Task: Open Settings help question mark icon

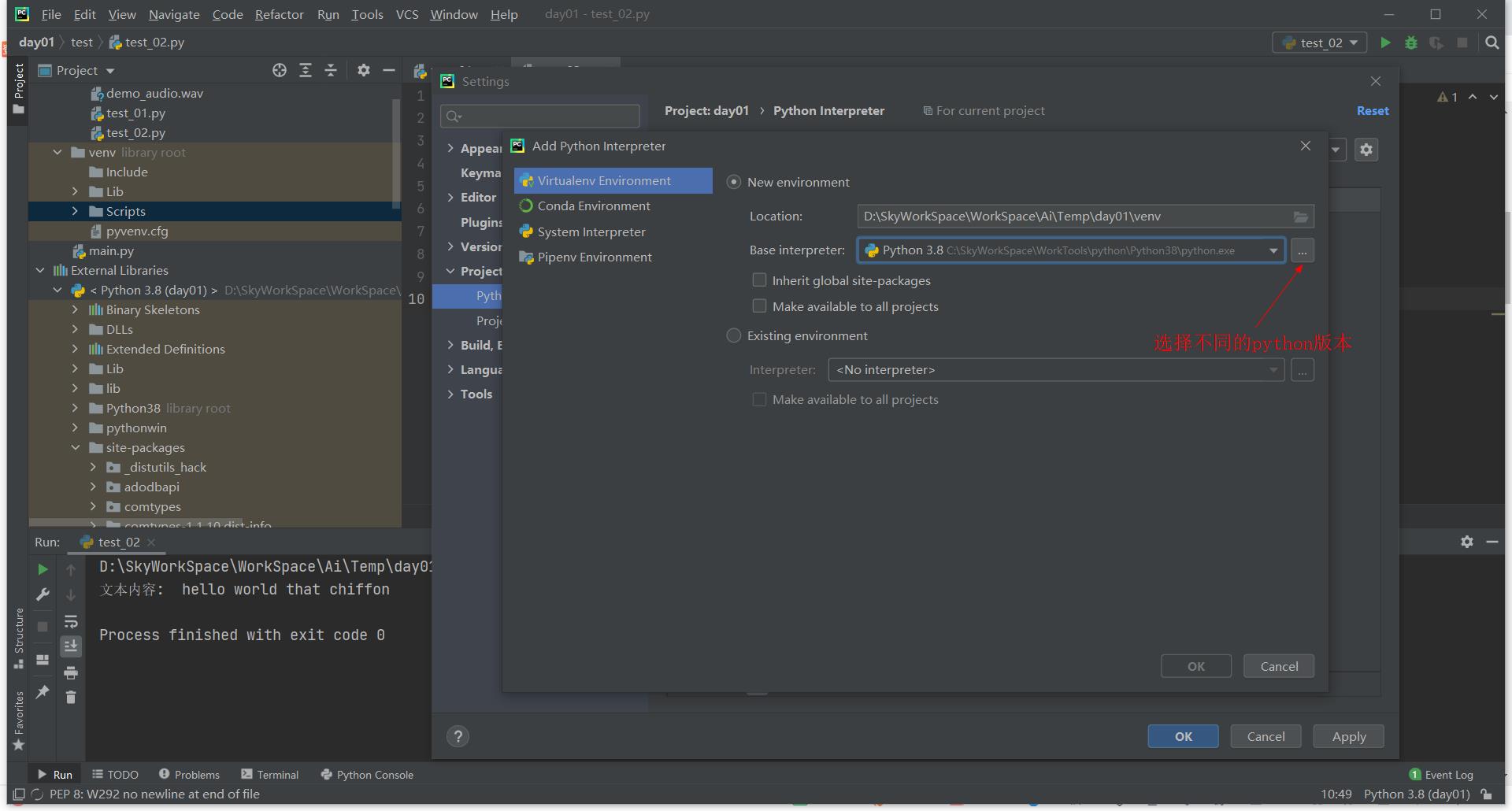Action: point(458,735)
